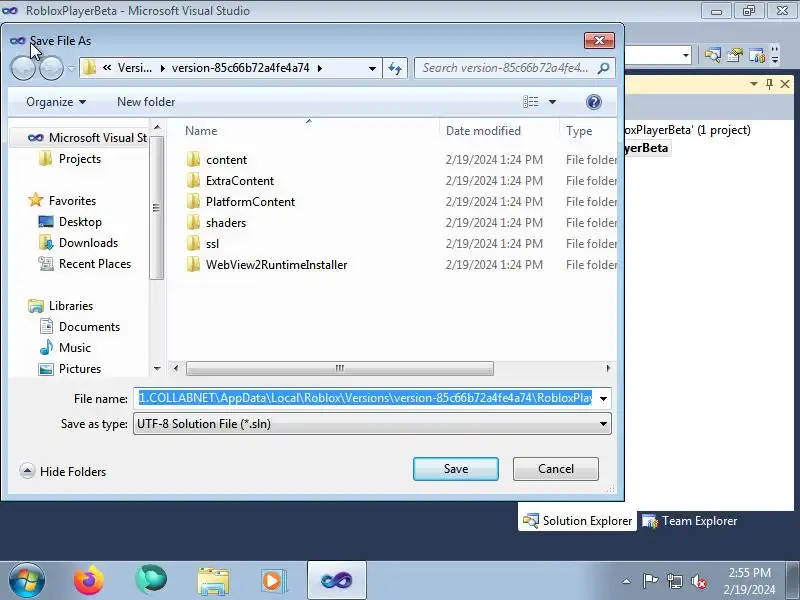Open recent locations dropdown beside nav arrows
Screen dimensions: 800x600
point(71,68)
